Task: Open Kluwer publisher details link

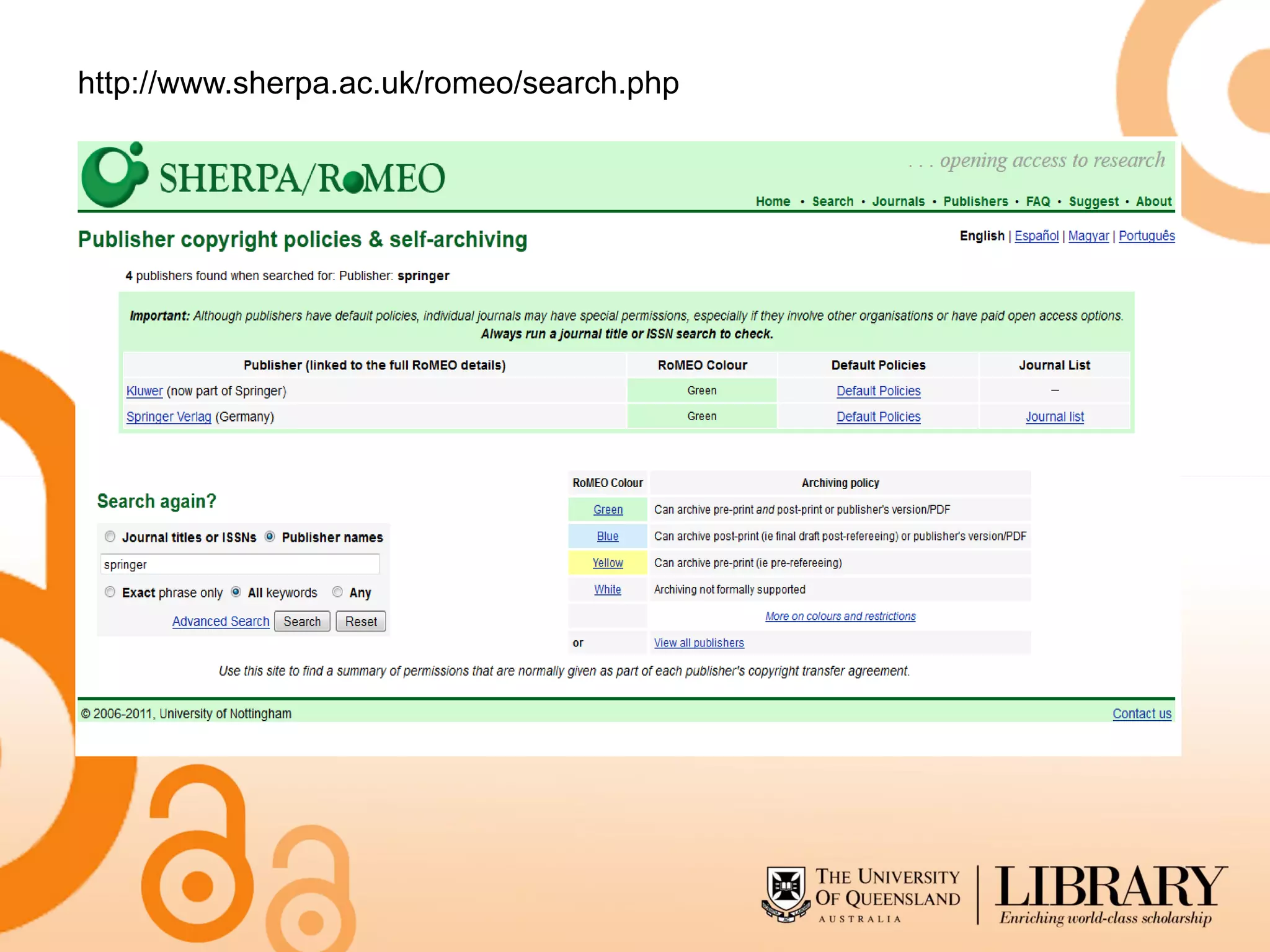Action: click(x=144, y=391)
